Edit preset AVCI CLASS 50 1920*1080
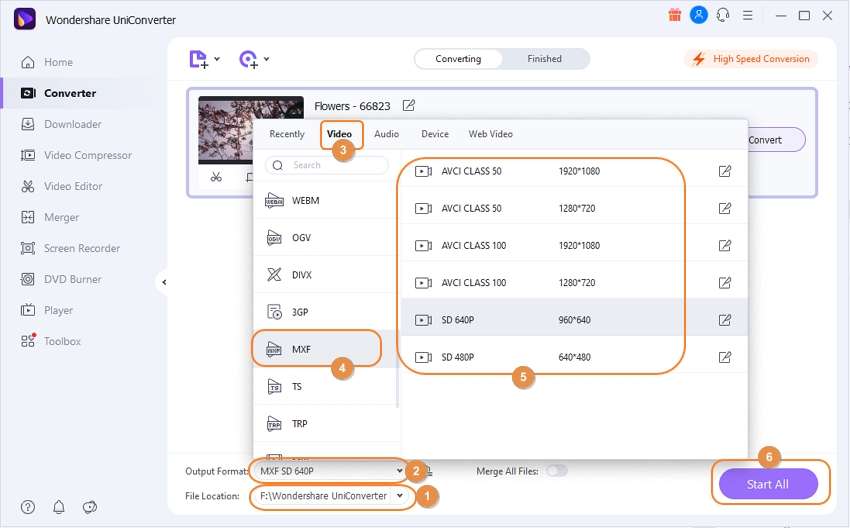 (x=725, y=171)
